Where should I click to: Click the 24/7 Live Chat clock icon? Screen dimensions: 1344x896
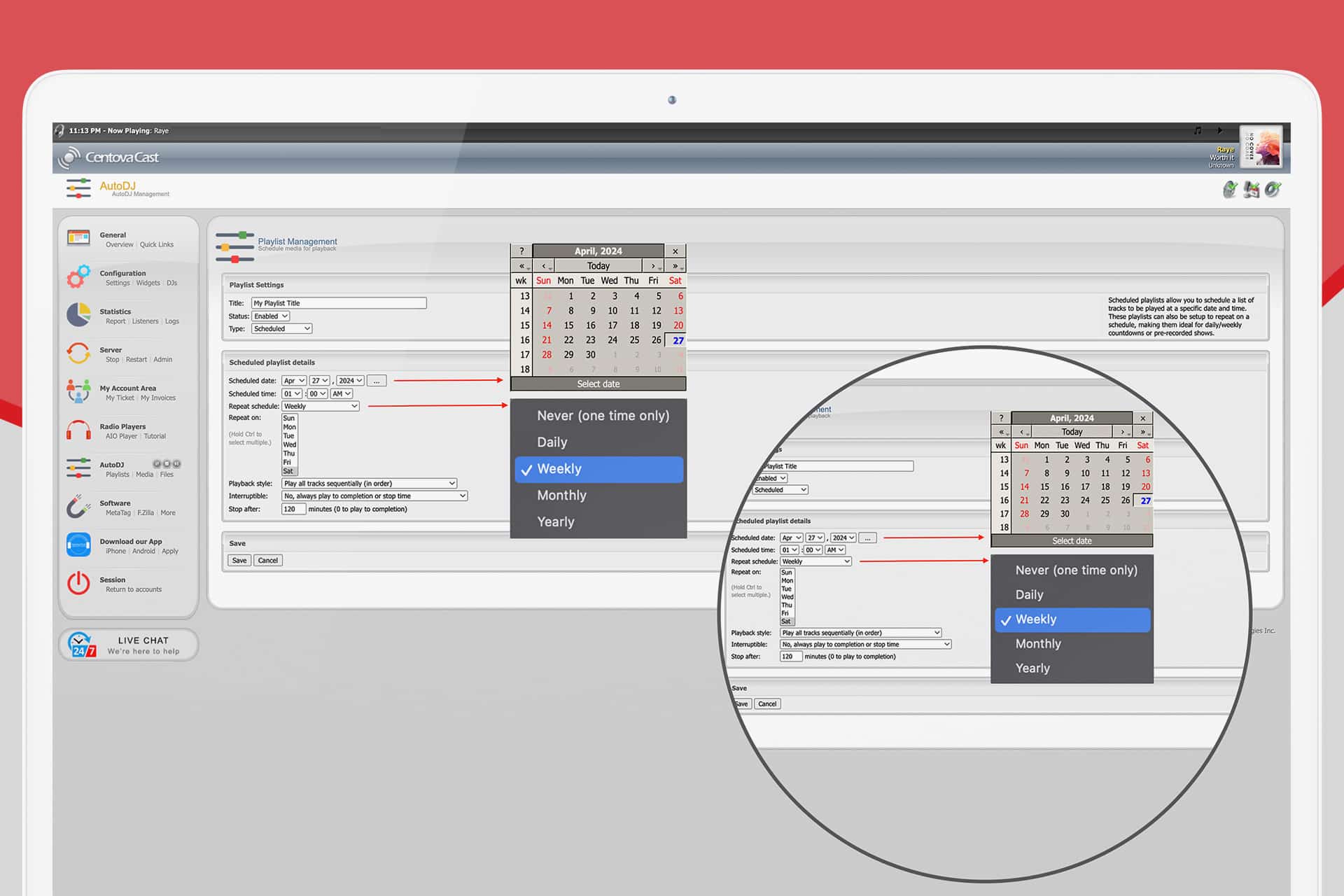point(82,645)
